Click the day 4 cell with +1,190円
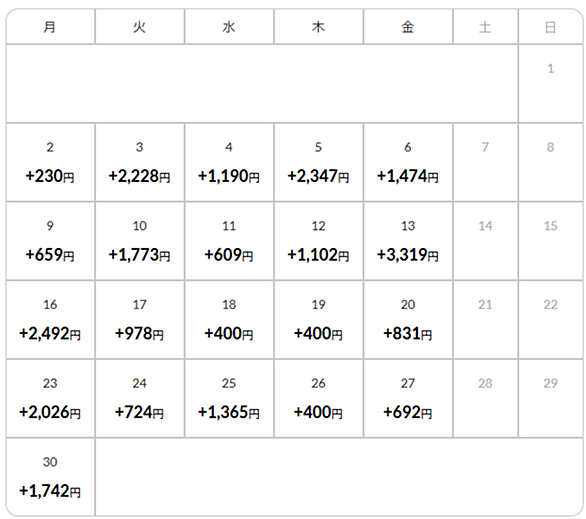The image size is (586, 519). [229, 162]
